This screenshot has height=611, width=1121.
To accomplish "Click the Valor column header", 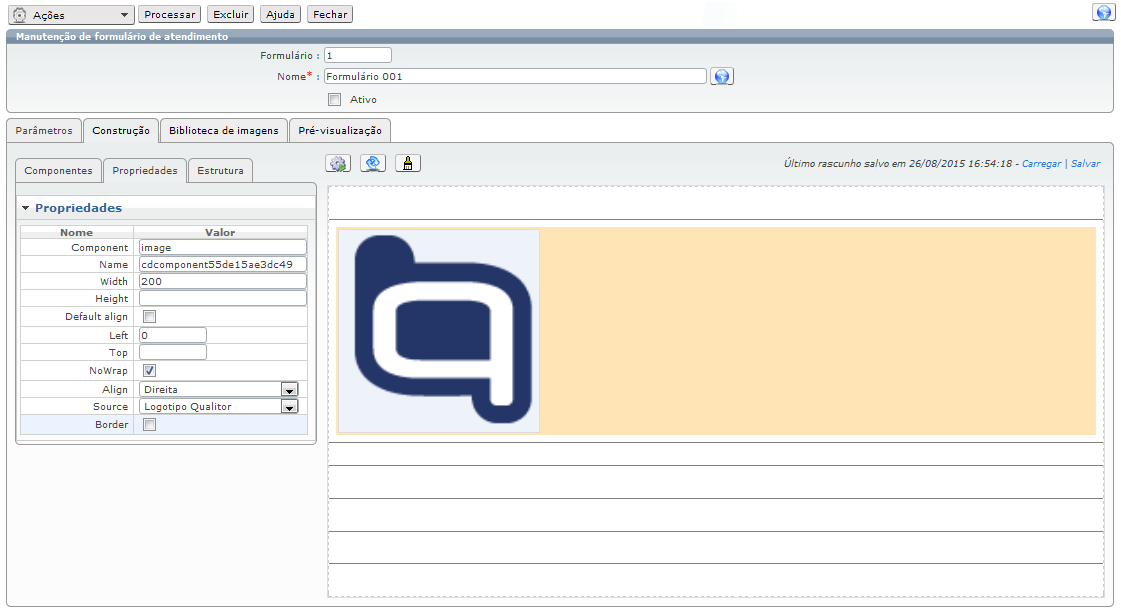I will [x=220, y=232].
